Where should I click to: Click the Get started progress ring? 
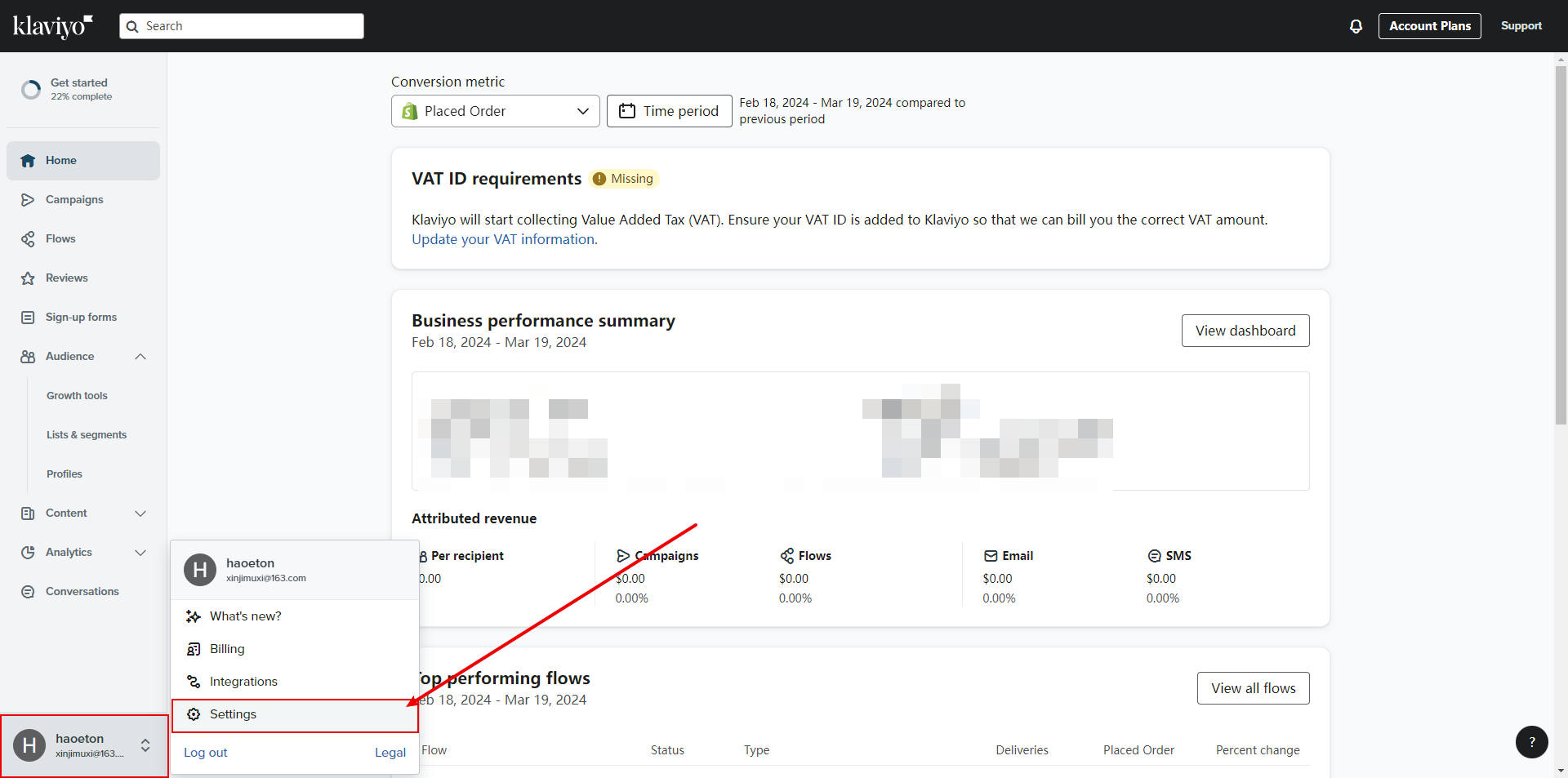tap(31, 90)
